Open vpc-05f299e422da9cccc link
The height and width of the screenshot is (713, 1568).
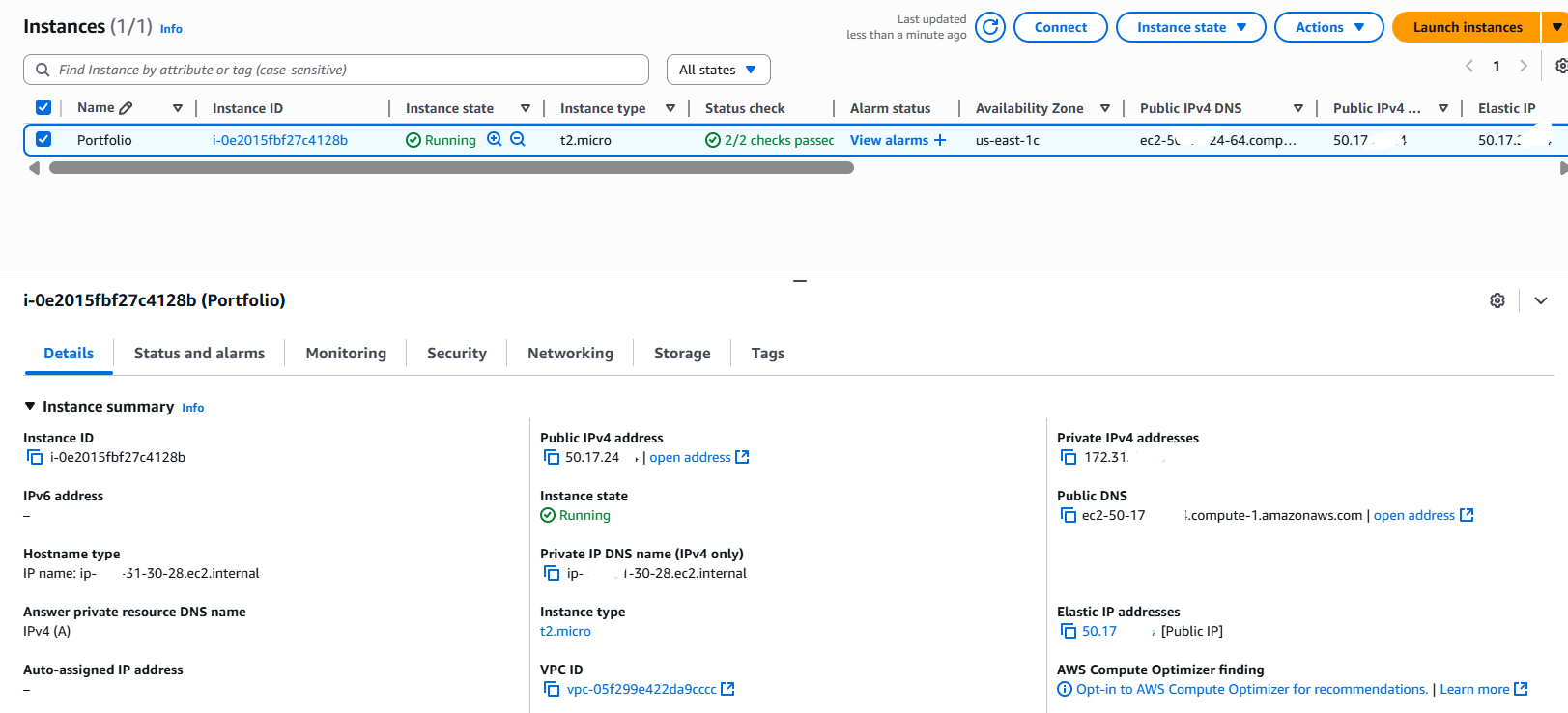[641, 689]
